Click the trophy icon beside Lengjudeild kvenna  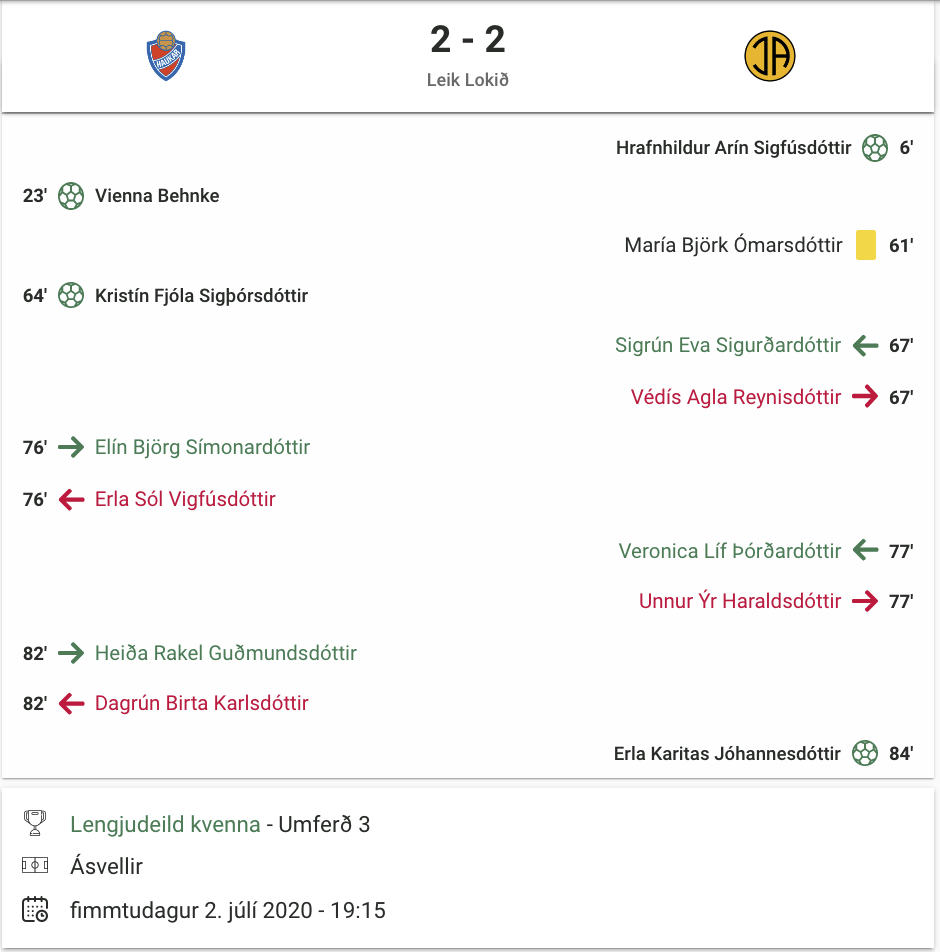click(x=35, y=823)
